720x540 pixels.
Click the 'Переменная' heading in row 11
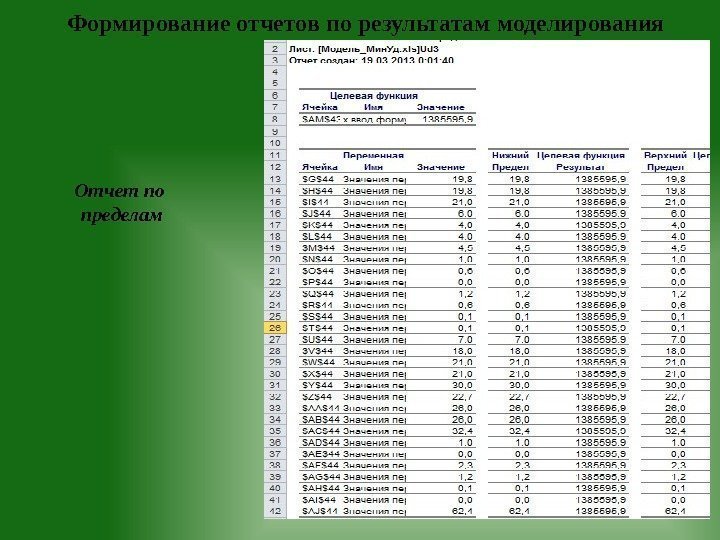[373, 155]
